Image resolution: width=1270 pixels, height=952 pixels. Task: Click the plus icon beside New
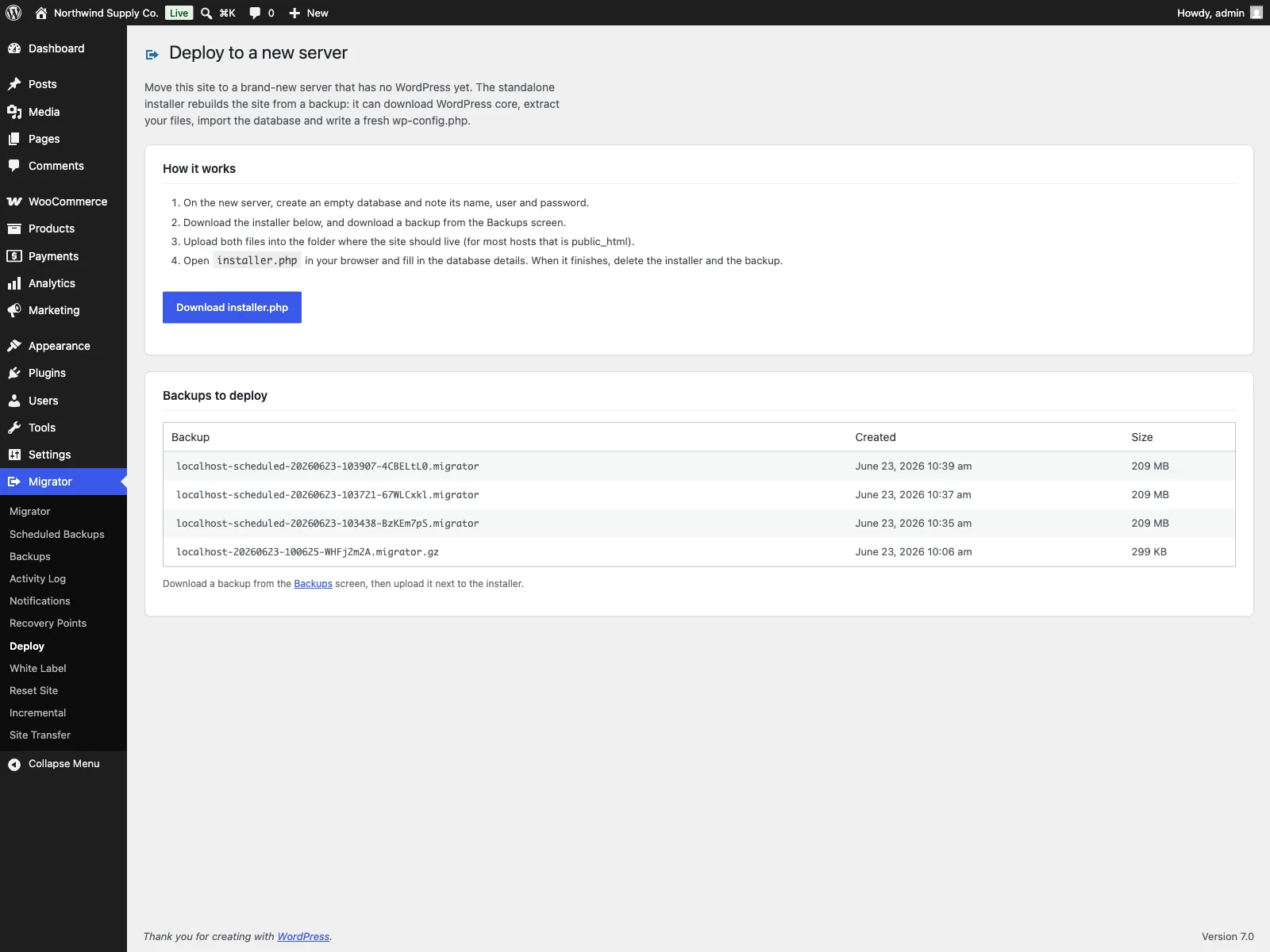294,13
